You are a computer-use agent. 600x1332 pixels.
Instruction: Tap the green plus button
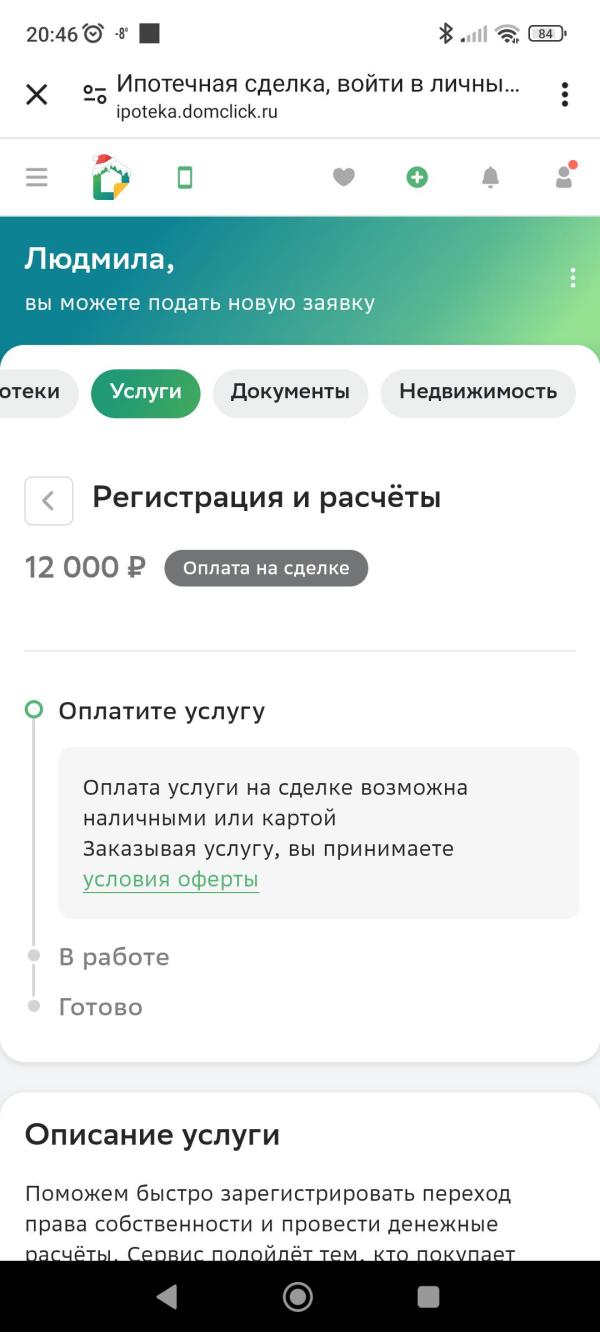pyautogui.click(x=417, y=176)
